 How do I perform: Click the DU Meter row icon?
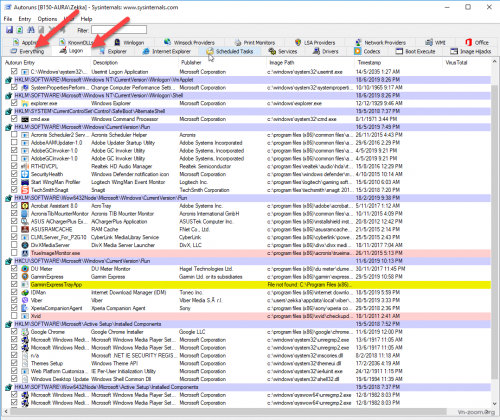pos(25,269)
